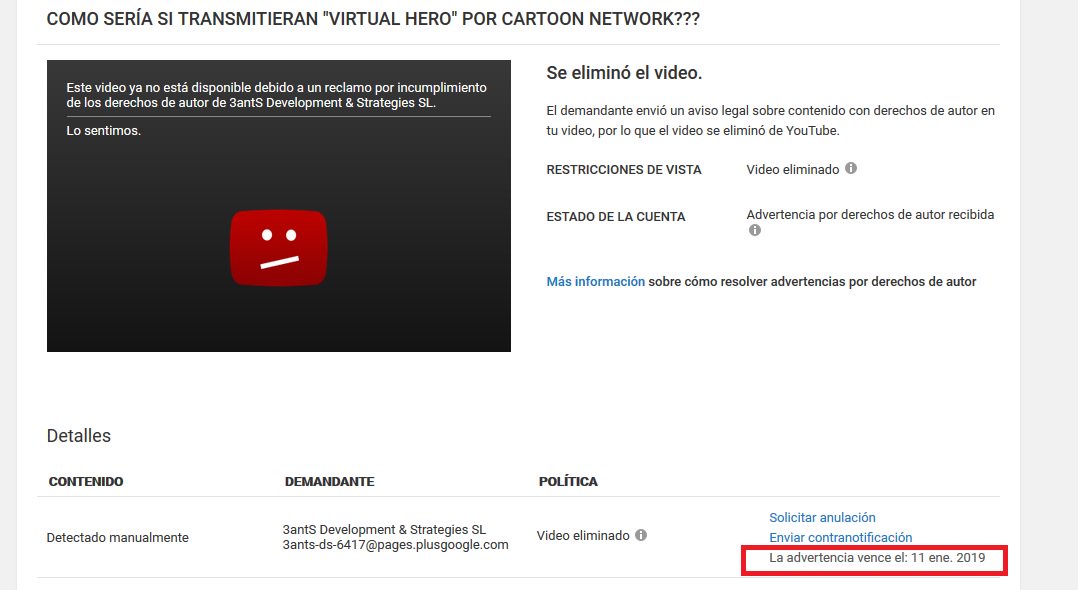This screenshot has width=1078, height=590.
Task: Click La advertencia vence el: 11 ene. 2019
Action: (x=877, y=558)
